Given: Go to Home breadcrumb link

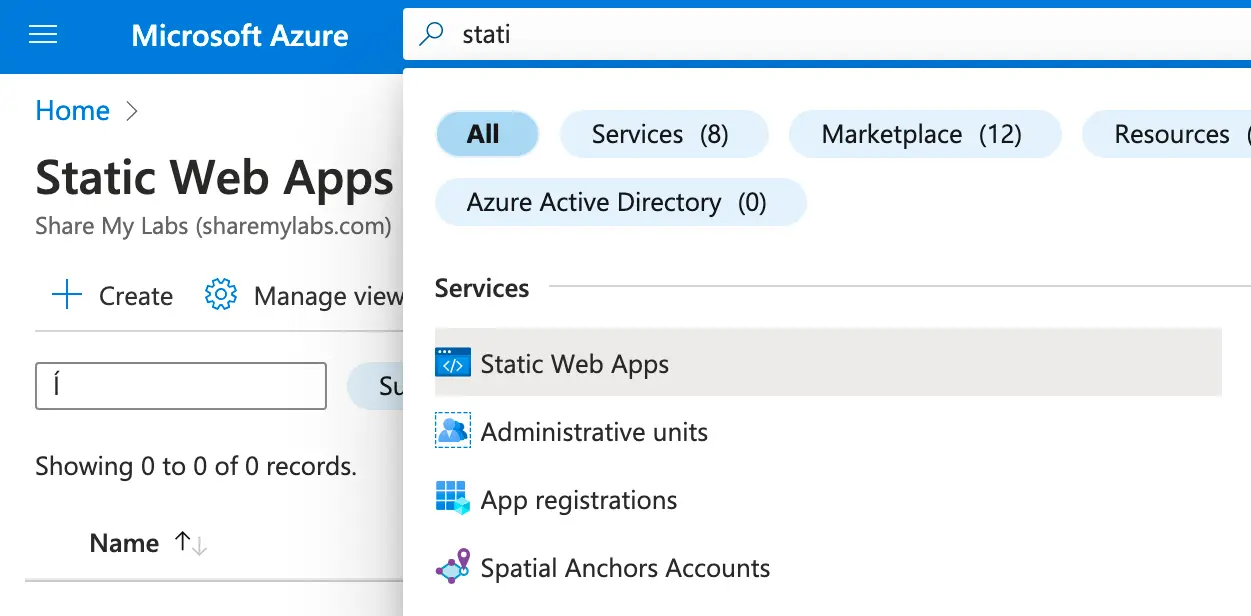Looking at the screenshot, I should coord(72,110).
